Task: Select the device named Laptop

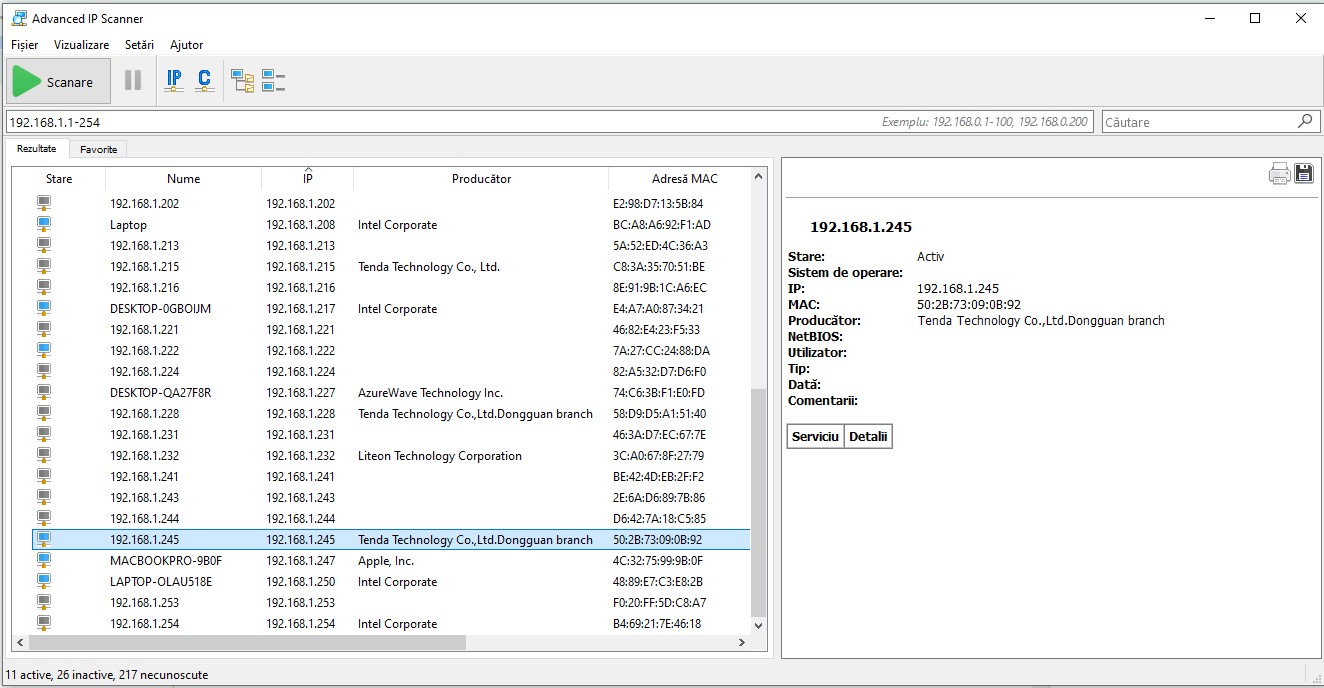Action: (x=128, y=225)
